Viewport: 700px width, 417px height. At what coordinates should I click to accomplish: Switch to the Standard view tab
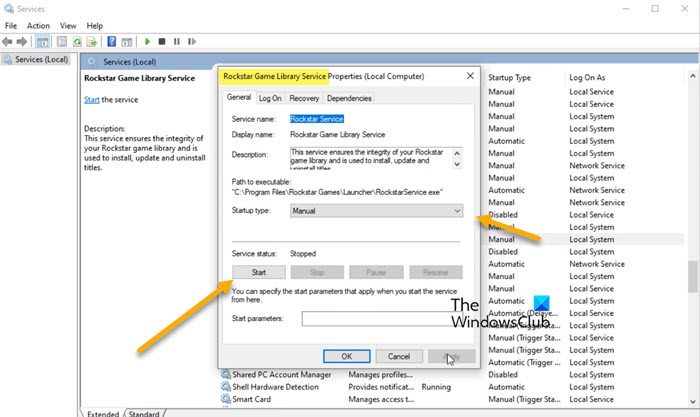(x=144, y=413)
